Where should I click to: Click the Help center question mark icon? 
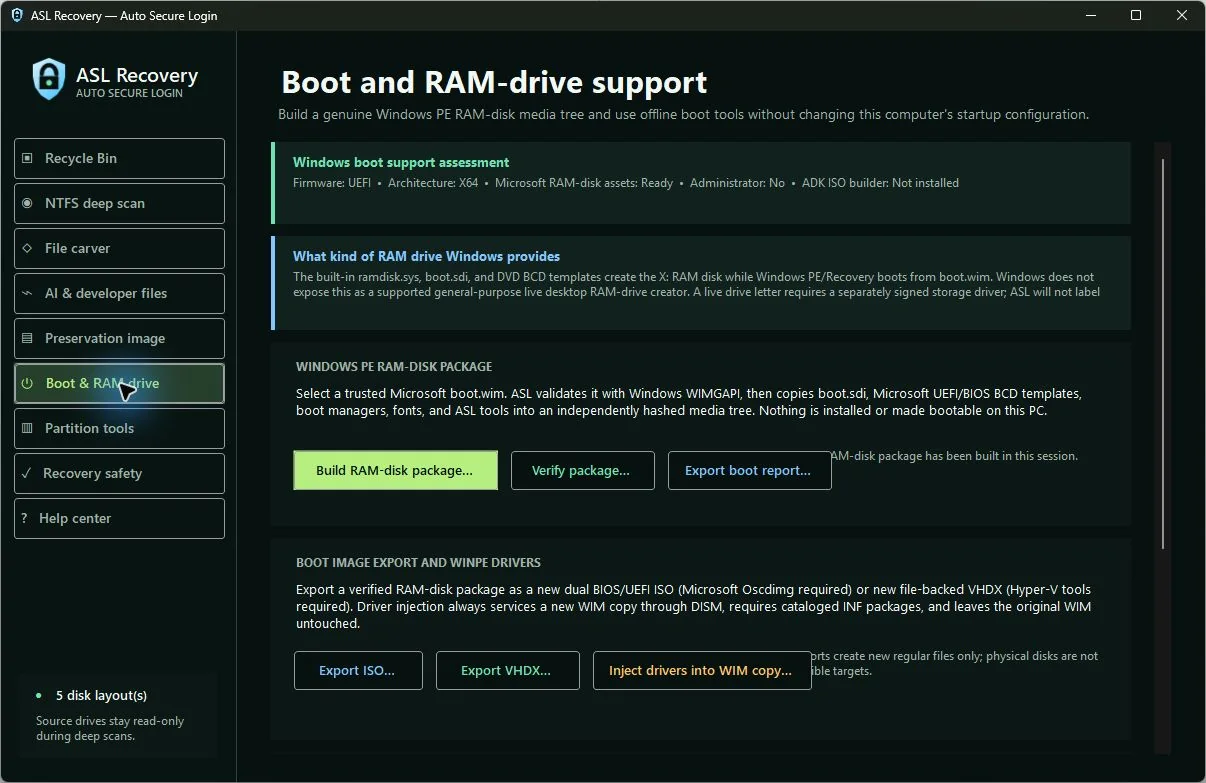click(24, 518)
